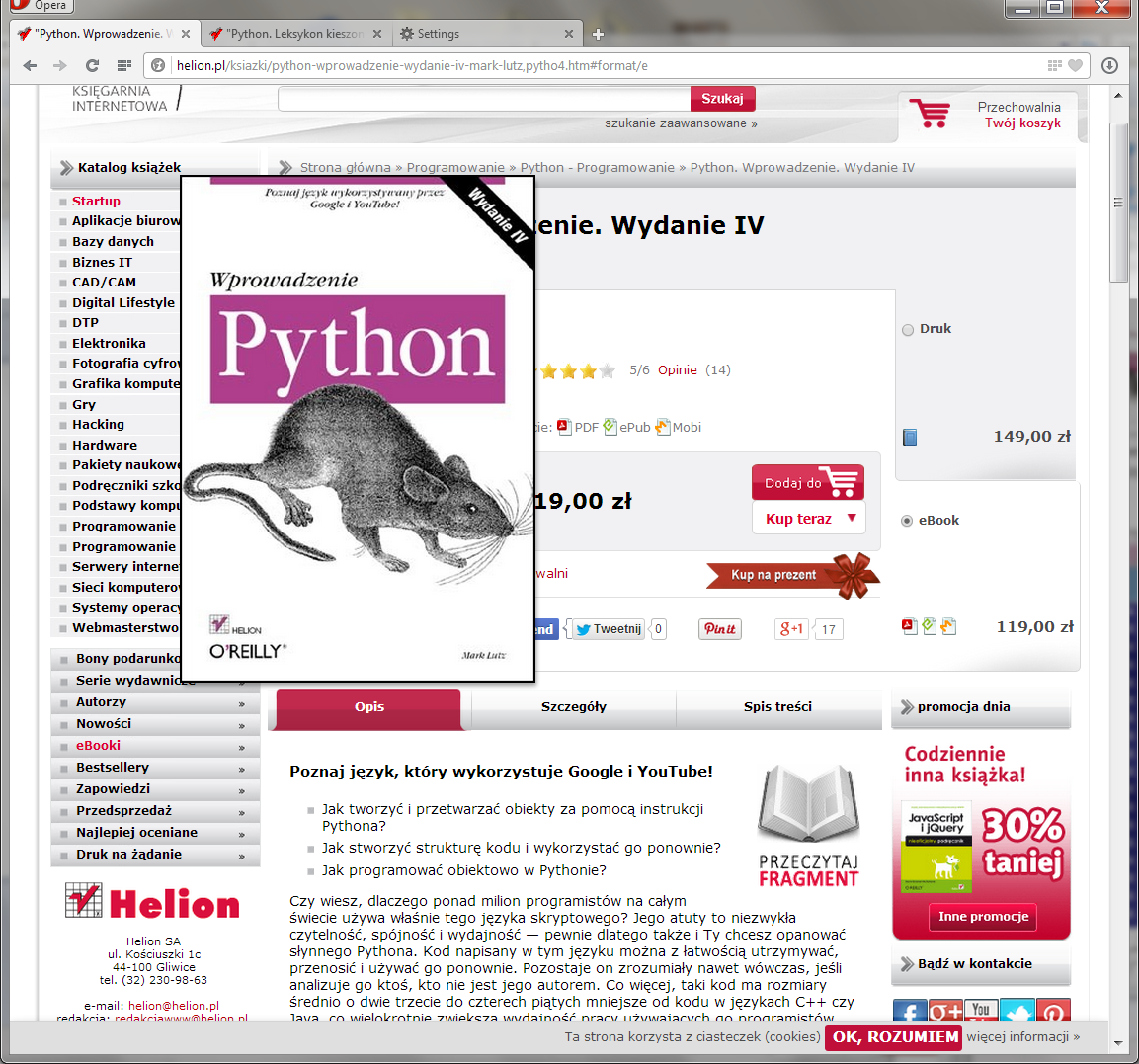Click the browser reload page icon
The image size is (1139, 1064).
point(92,66)
